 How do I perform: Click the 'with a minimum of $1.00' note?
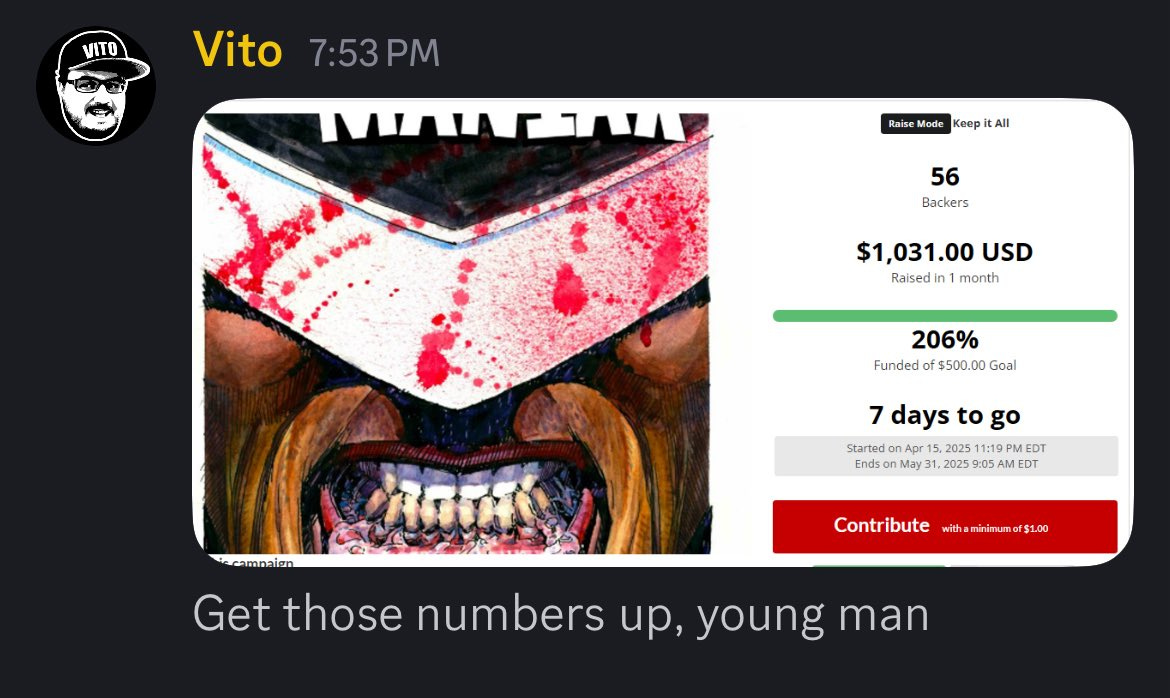pos(995,529)
